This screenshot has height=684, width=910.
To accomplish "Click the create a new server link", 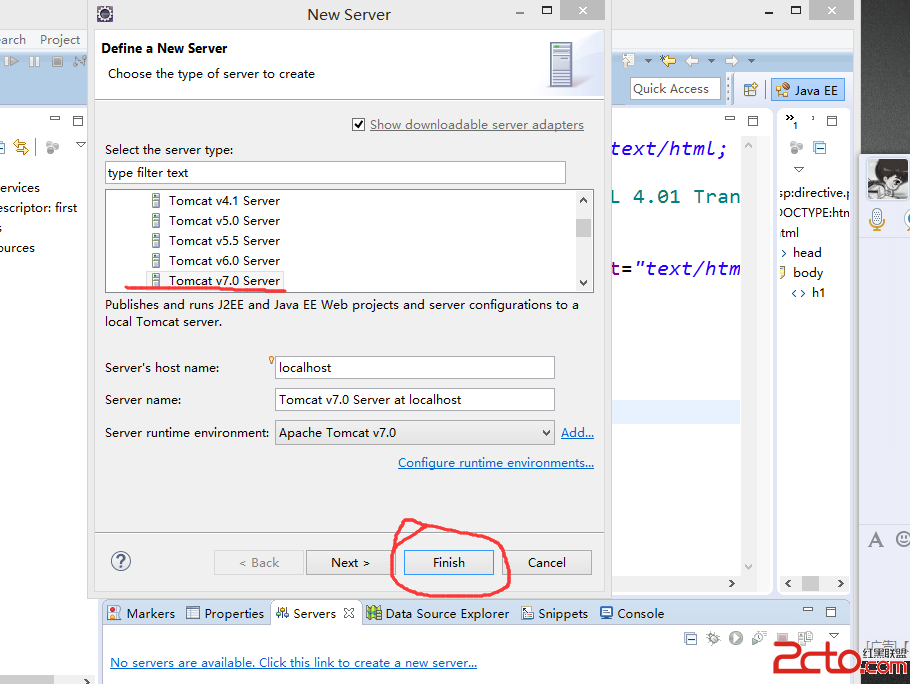I will [294, 663].
